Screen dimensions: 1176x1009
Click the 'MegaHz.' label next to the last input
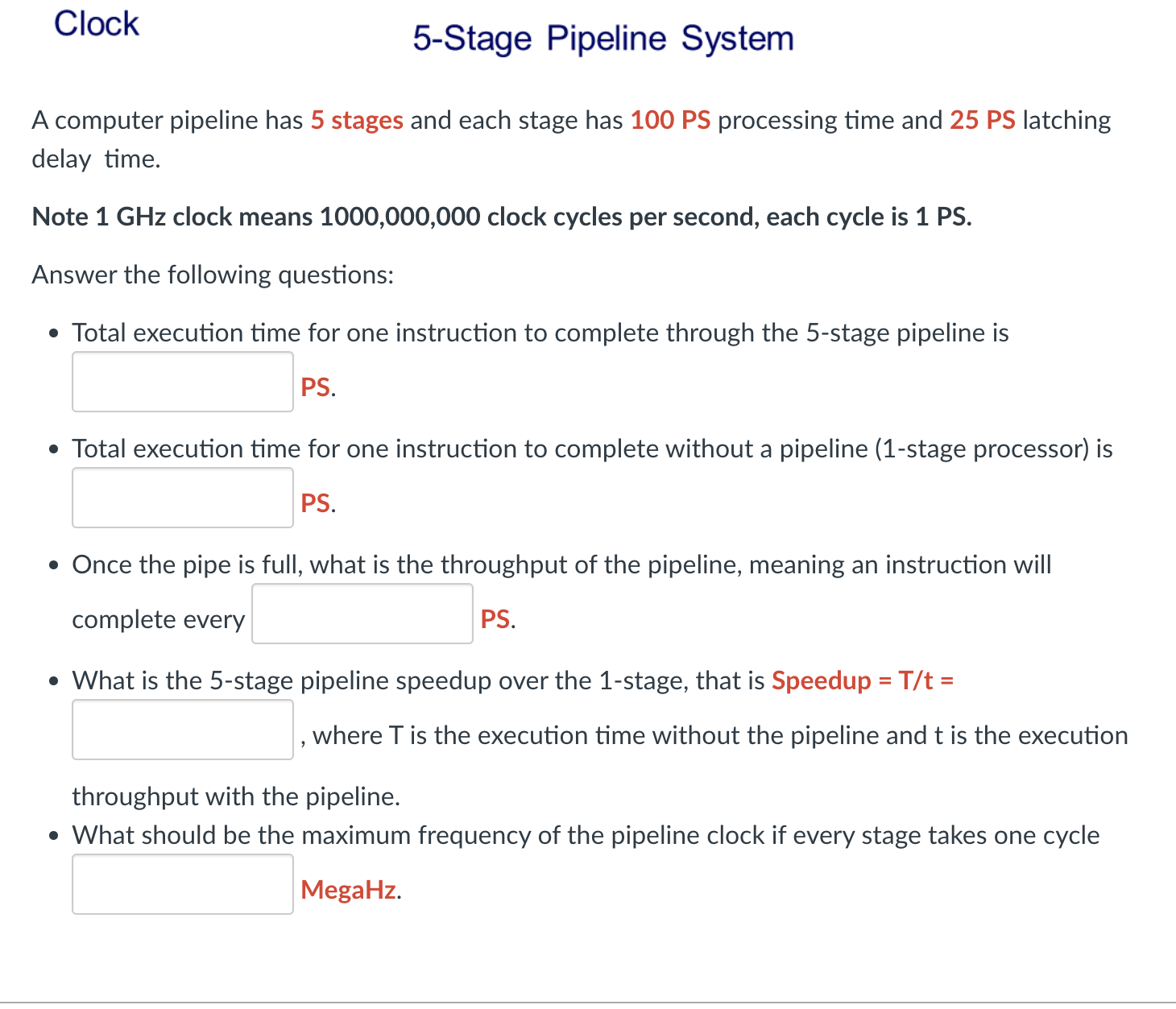350,890
